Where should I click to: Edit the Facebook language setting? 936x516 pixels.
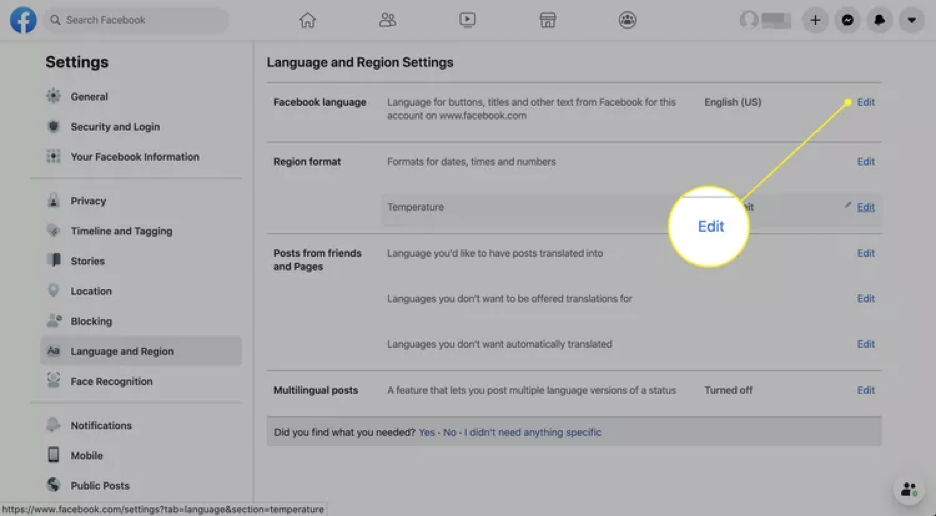tap(865, 102)
